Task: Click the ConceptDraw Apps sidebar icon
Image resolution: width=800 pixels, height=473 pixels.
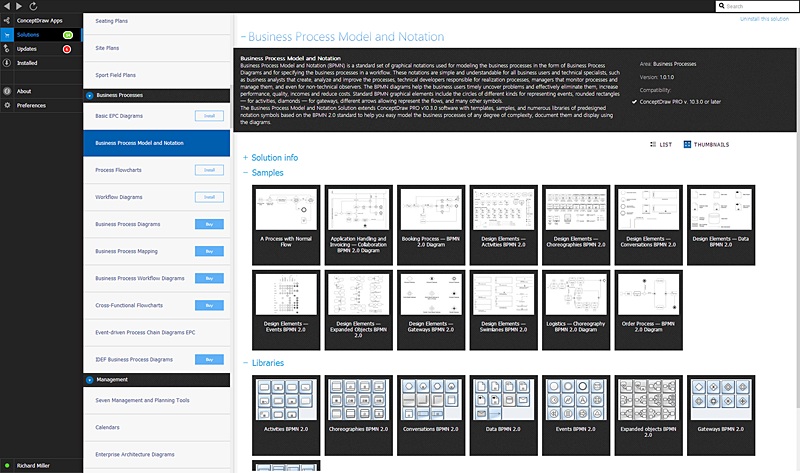Action: tap(7, 20)
